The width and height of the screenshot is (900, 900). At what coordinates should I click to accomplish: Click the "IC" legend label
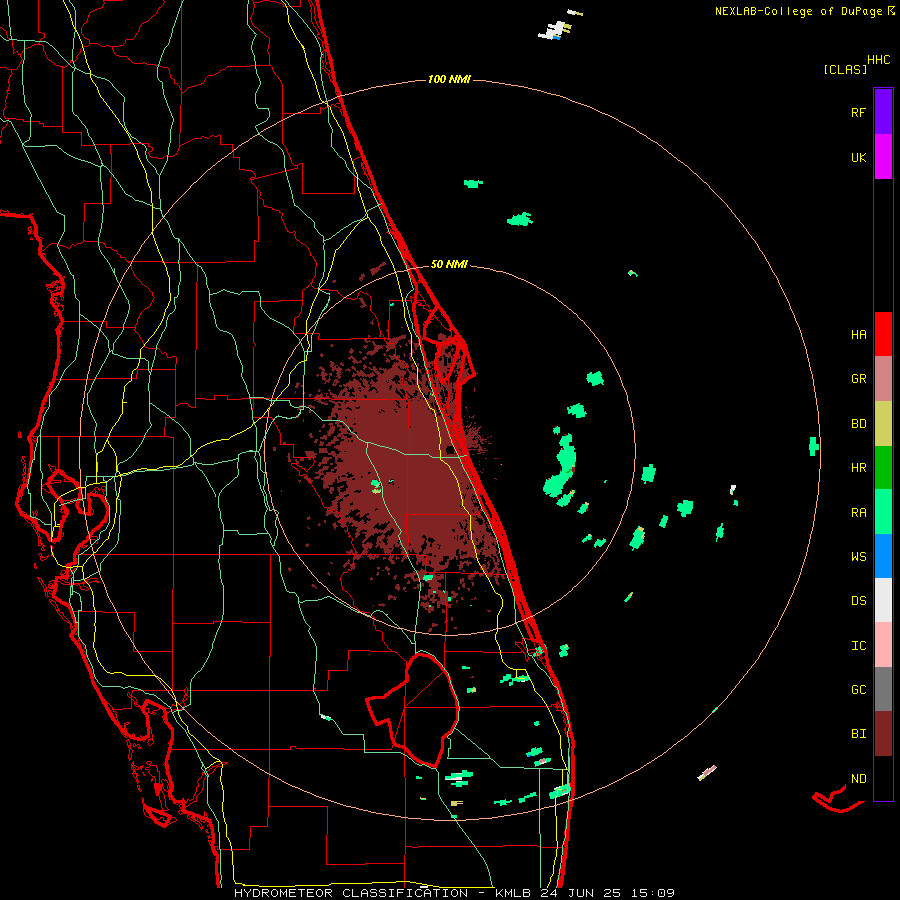[x=858, y=646]
